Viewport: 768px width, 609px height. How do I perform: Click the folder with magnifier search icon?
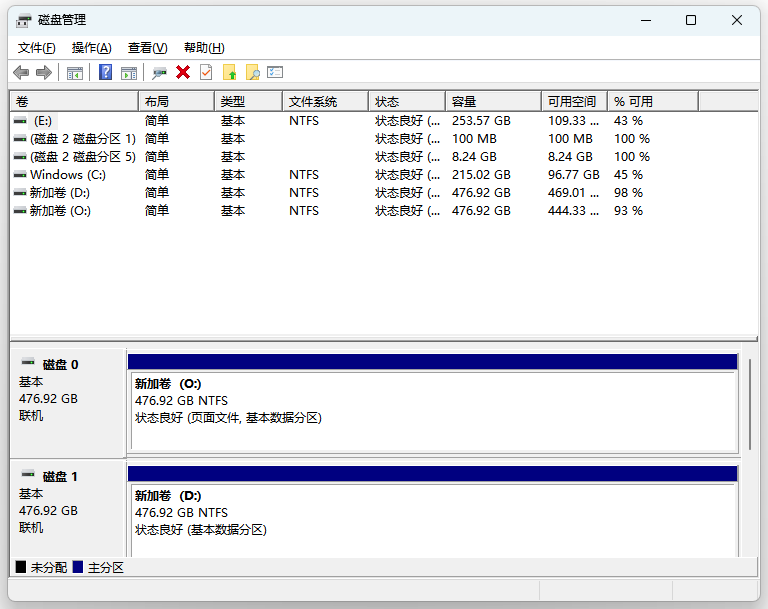[x=253, y=73]
